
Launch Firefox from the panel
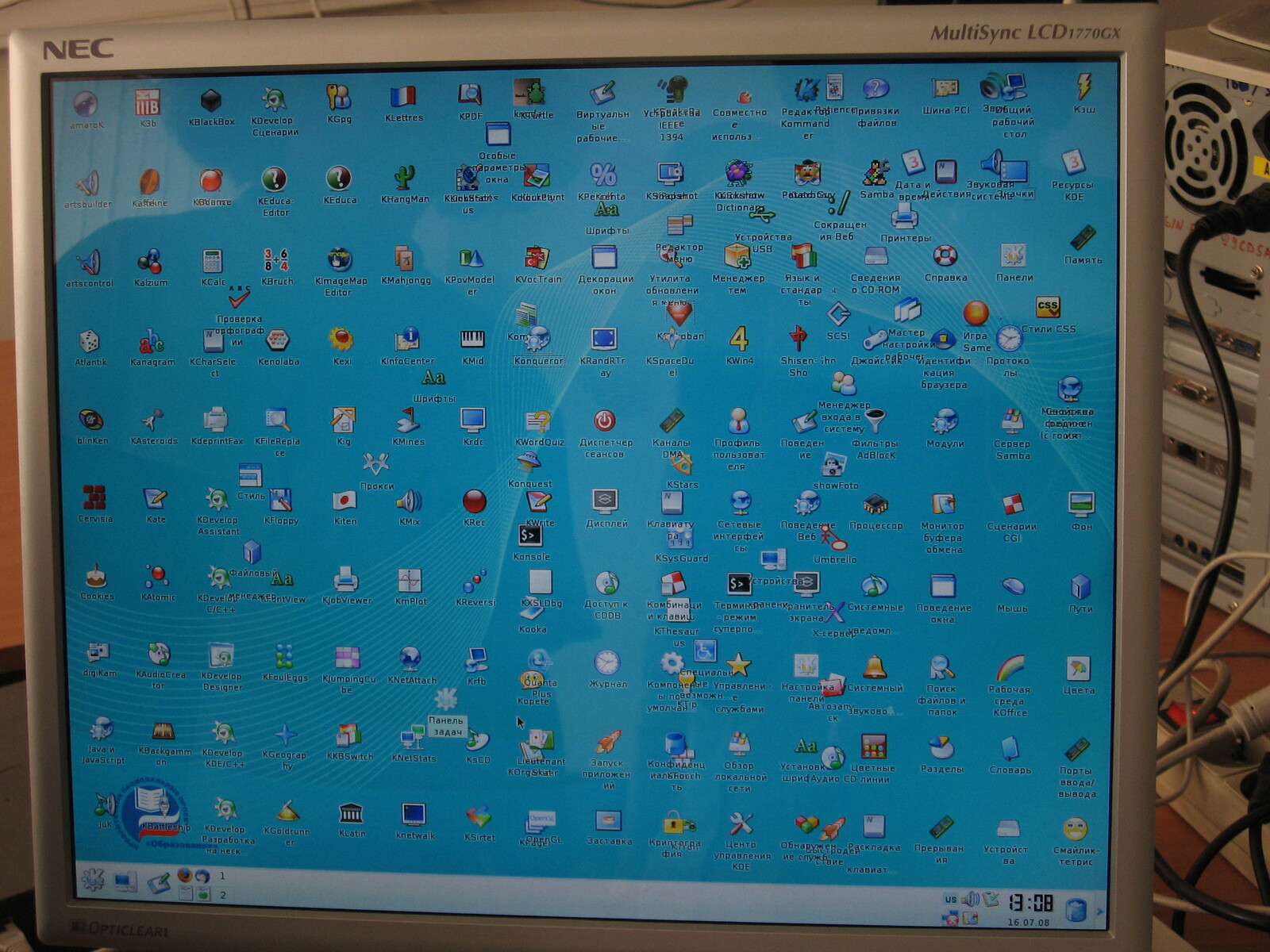pos(185,874)
